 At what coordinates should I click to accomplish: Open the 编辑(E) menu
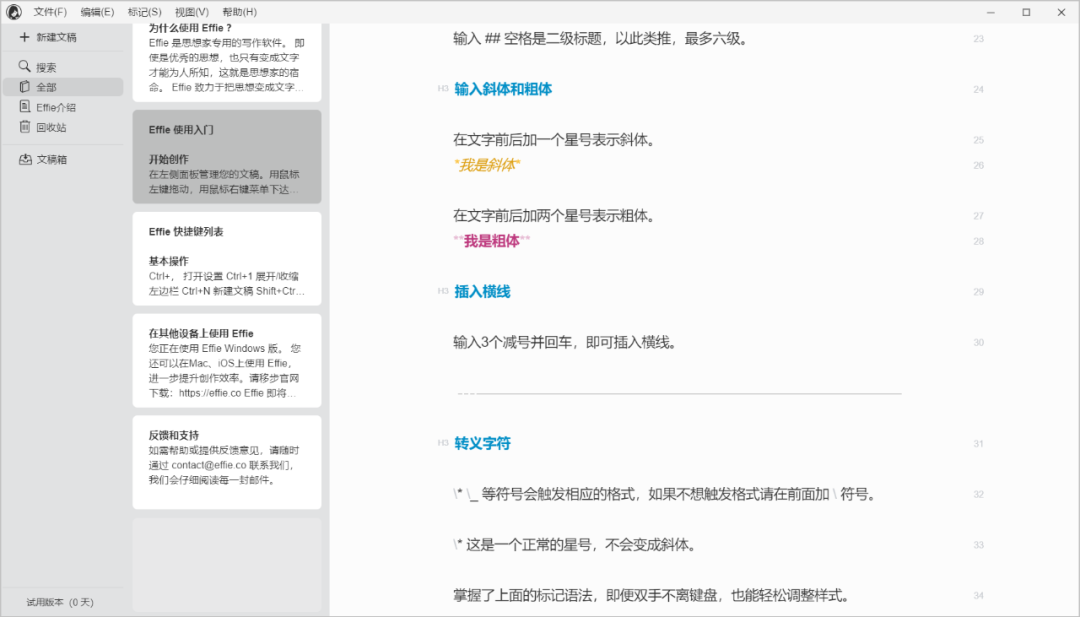pyautogui.click(x=97, y=12)
